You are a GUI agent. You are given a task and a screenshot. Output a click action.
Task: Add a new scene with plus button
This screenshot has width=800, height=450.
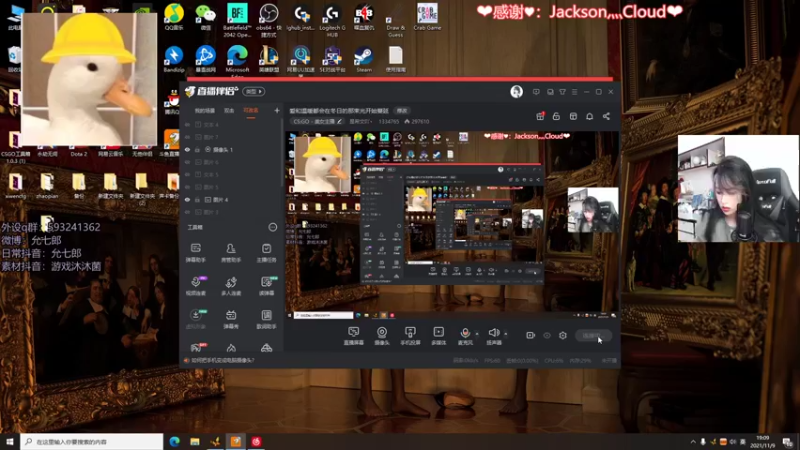point(277,110)
